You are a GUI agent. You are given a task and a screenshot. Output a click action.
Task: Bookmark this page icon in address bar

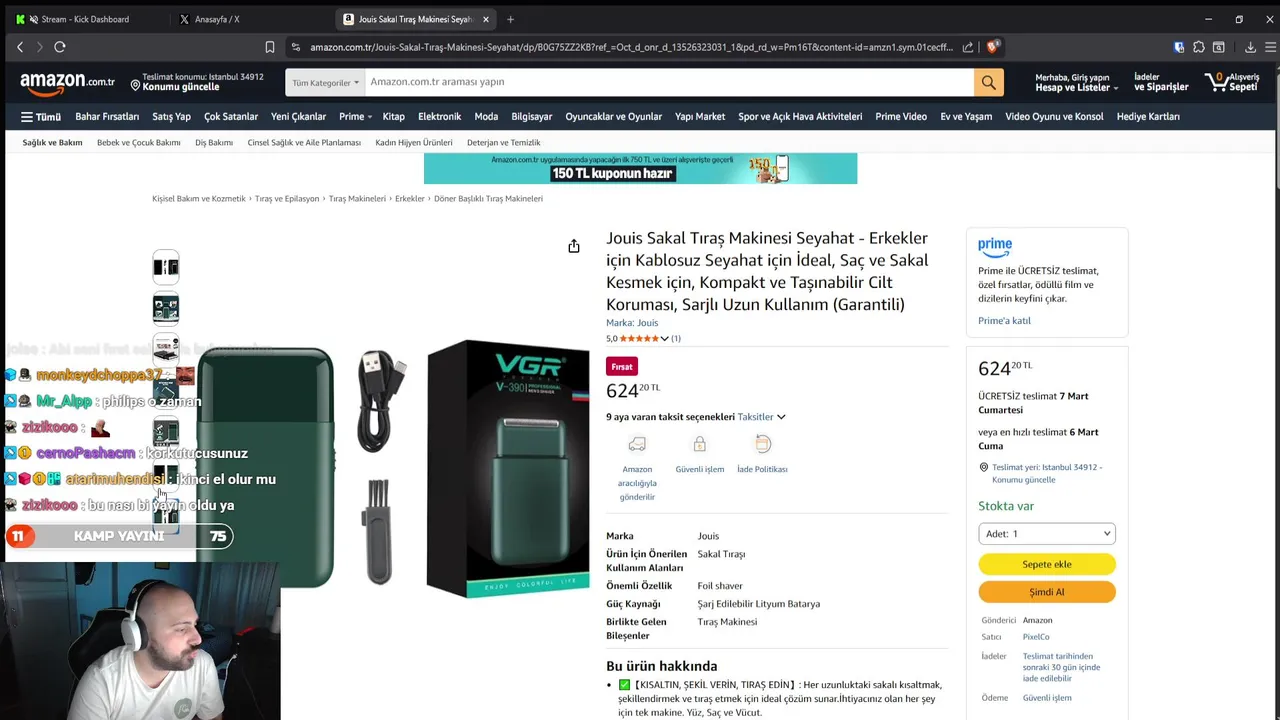coord(270,47)
